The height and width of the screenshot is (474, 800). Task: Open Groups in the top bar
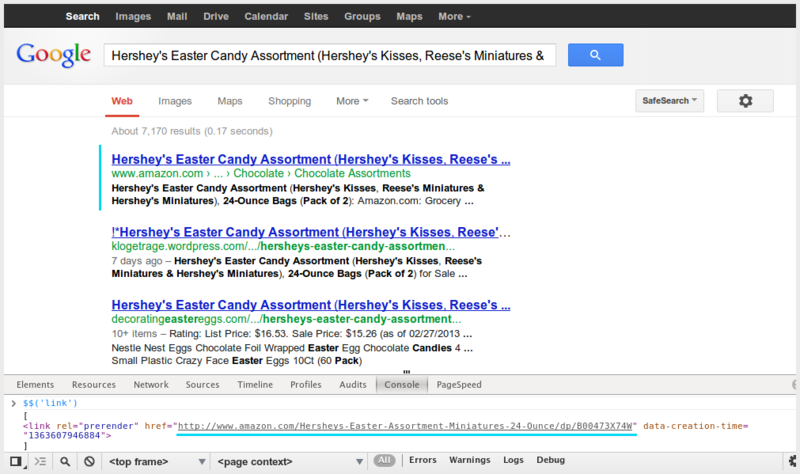pyautogui.click(x=362, y=16)
